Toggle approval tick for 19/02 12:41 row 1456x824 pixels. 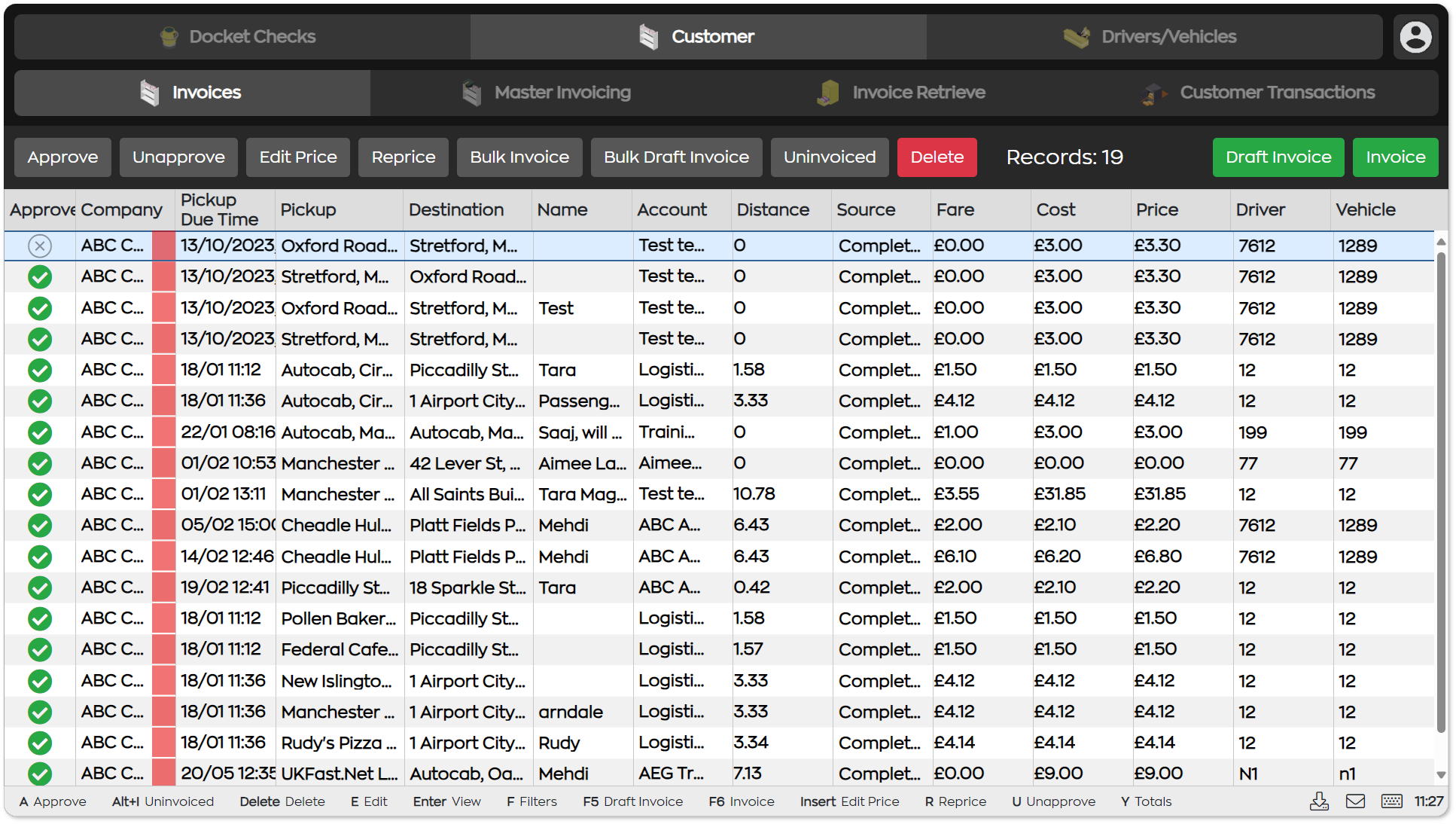point(40,587)
